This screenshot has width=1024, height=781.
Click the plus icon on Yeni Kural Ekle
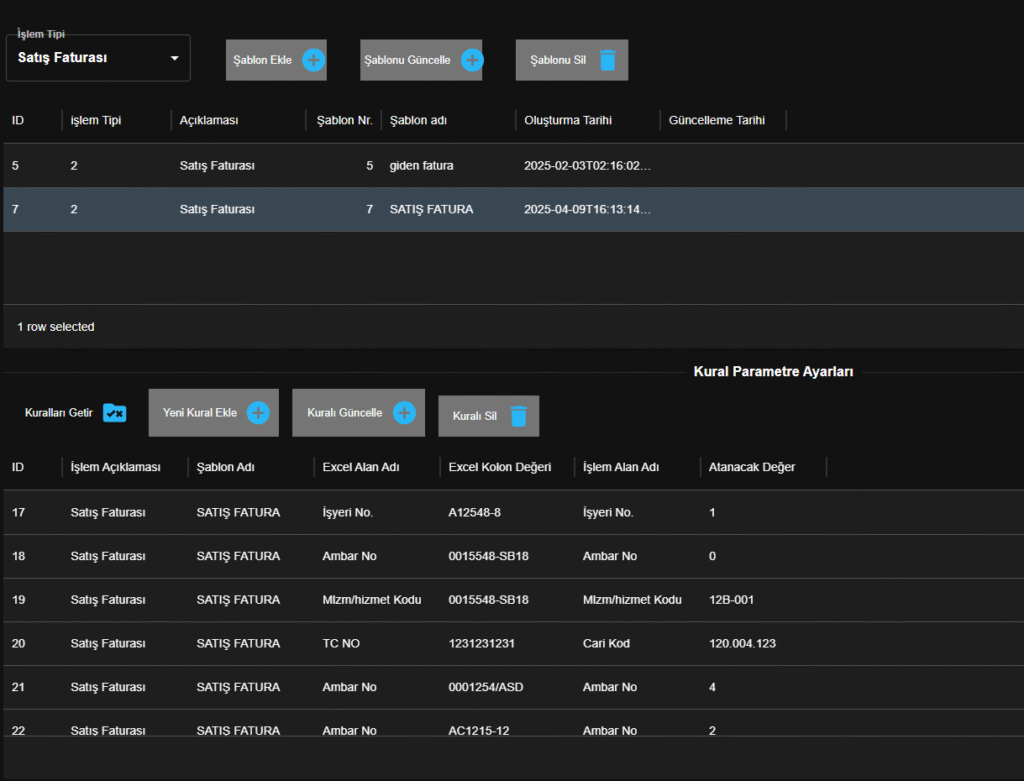258,413
